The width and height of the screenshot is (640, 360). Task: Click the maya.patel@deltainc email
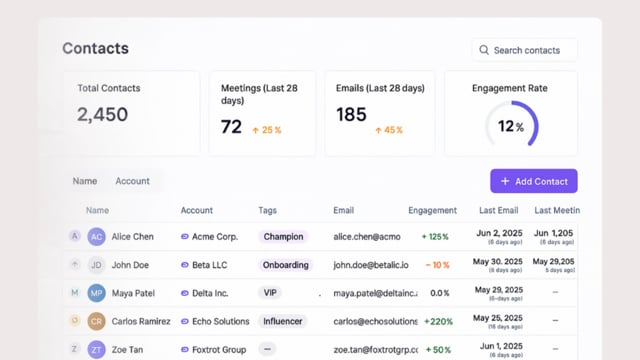376,293
